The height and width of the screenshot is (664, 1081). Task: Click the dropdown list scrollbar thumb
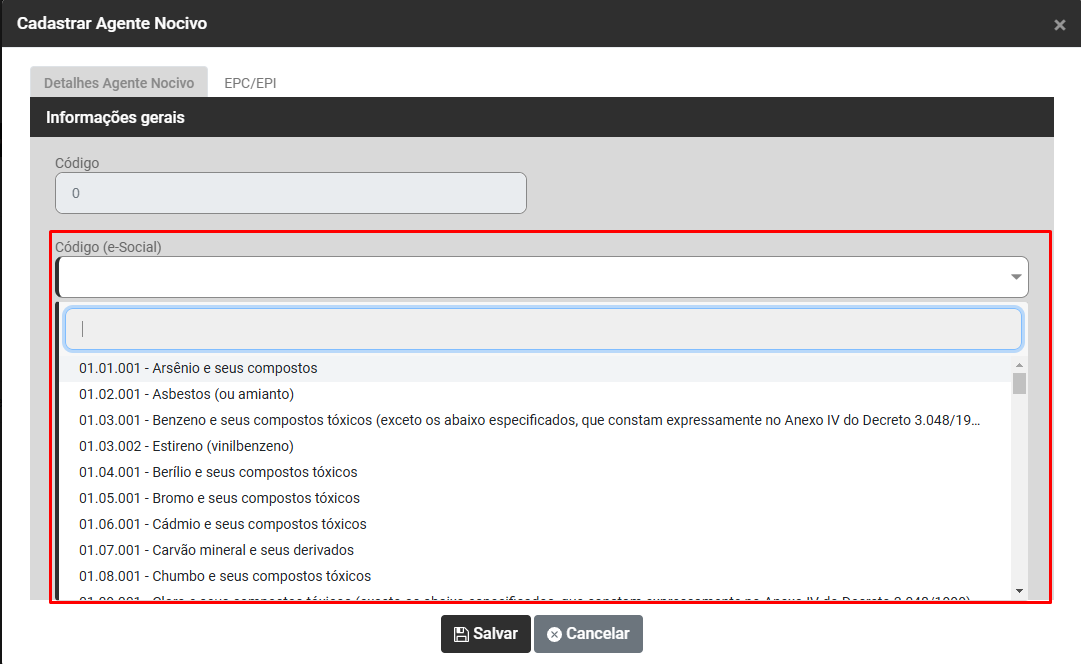point(1020,383)
